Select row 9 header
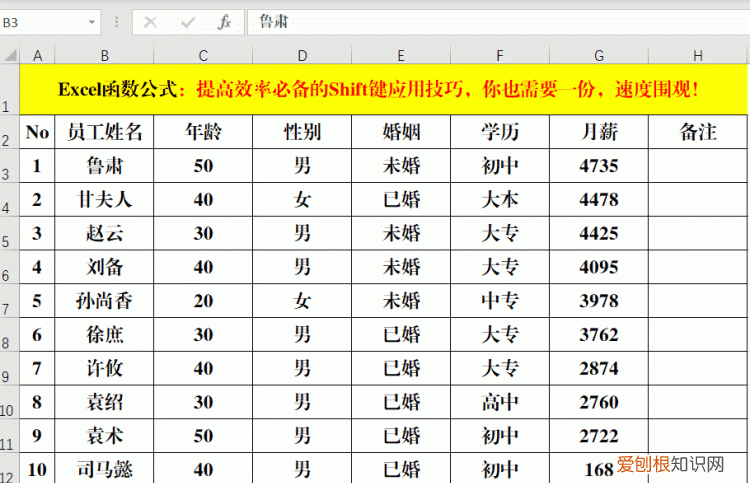 click(x=10, y=368)
